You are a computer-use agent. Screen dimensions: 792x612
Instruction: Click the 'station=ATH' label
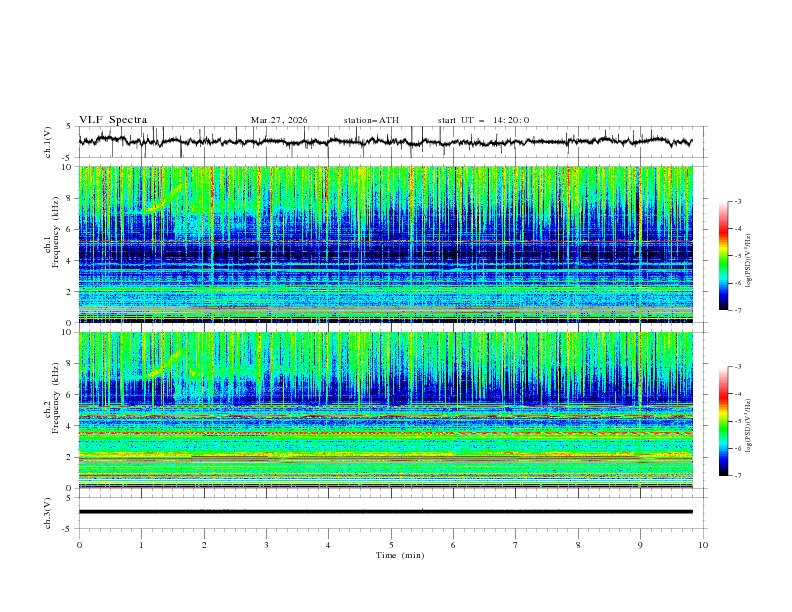tap(371, 120)
